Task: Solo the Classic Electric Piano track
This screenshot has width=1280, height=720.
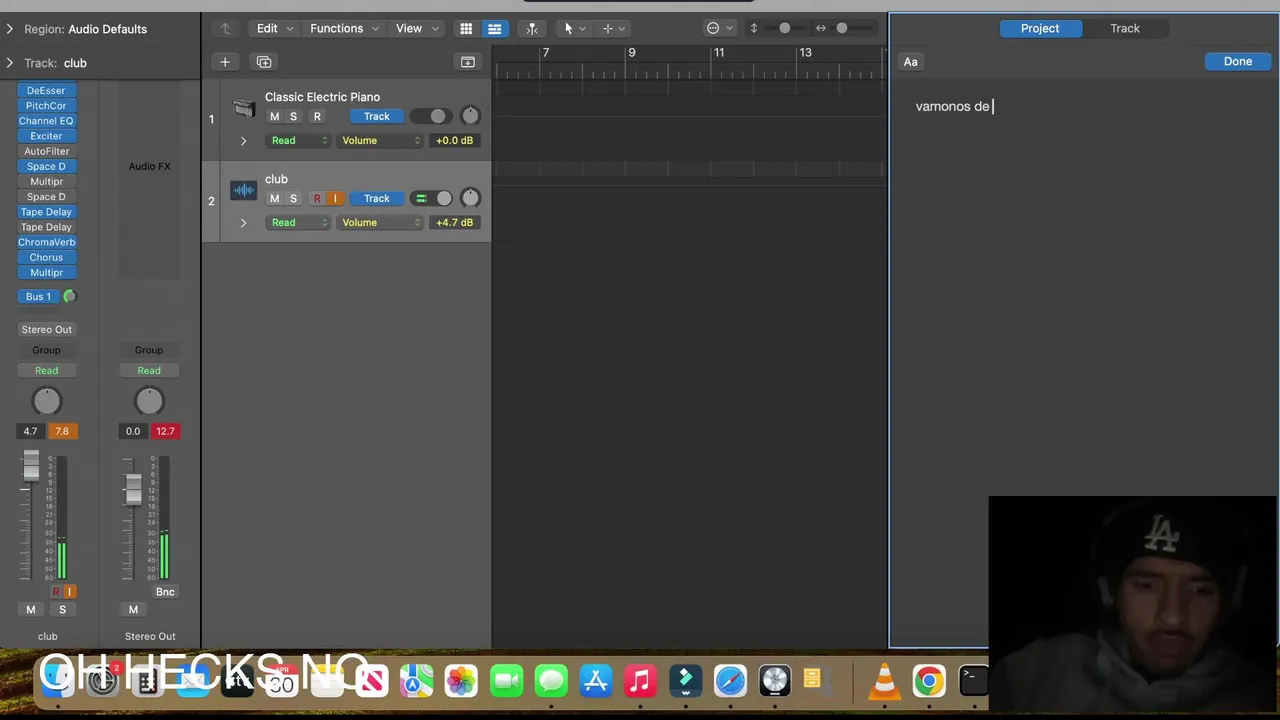Action: [x=293, y=116]
